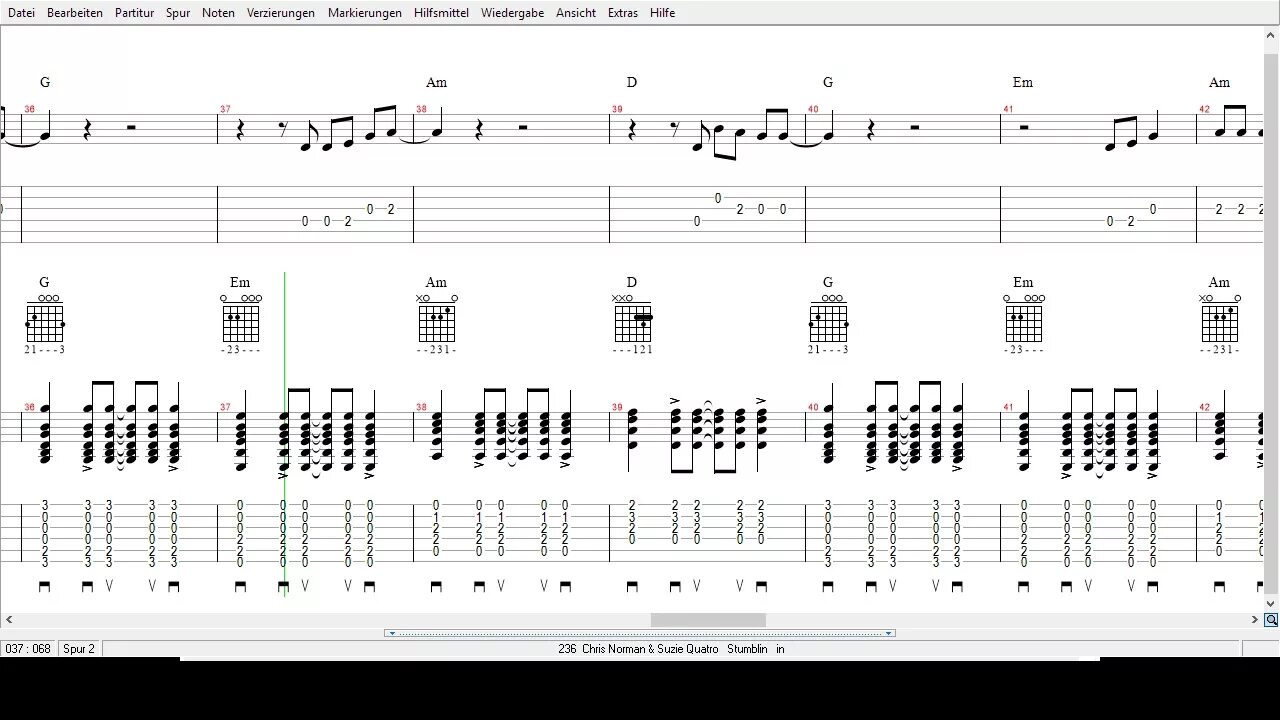
Task: Click the horizontal scrollbar thumb
Action: click(708, 620)
